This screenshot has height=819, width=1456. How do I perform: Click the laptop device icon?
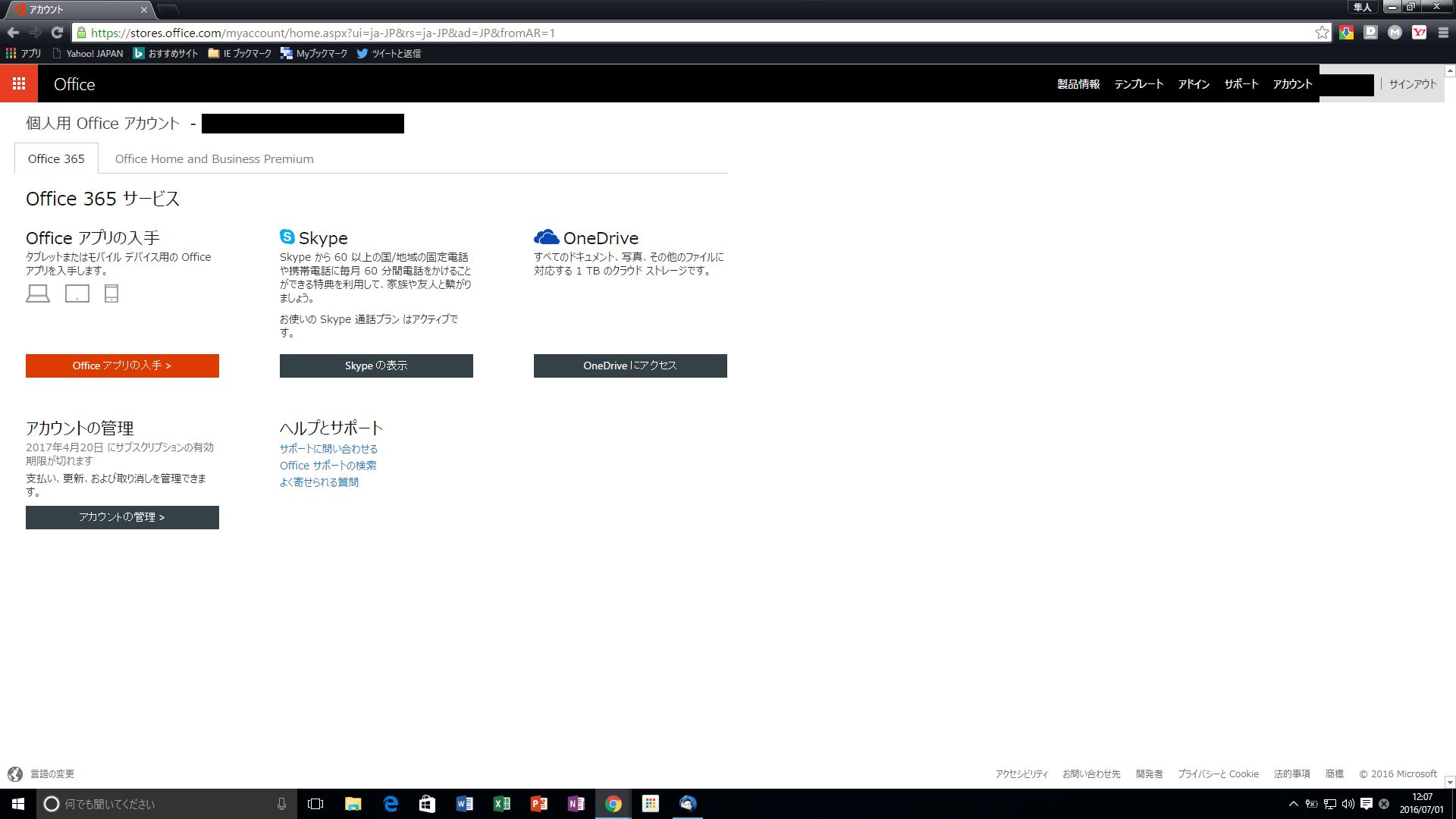(x=38, y=293)
